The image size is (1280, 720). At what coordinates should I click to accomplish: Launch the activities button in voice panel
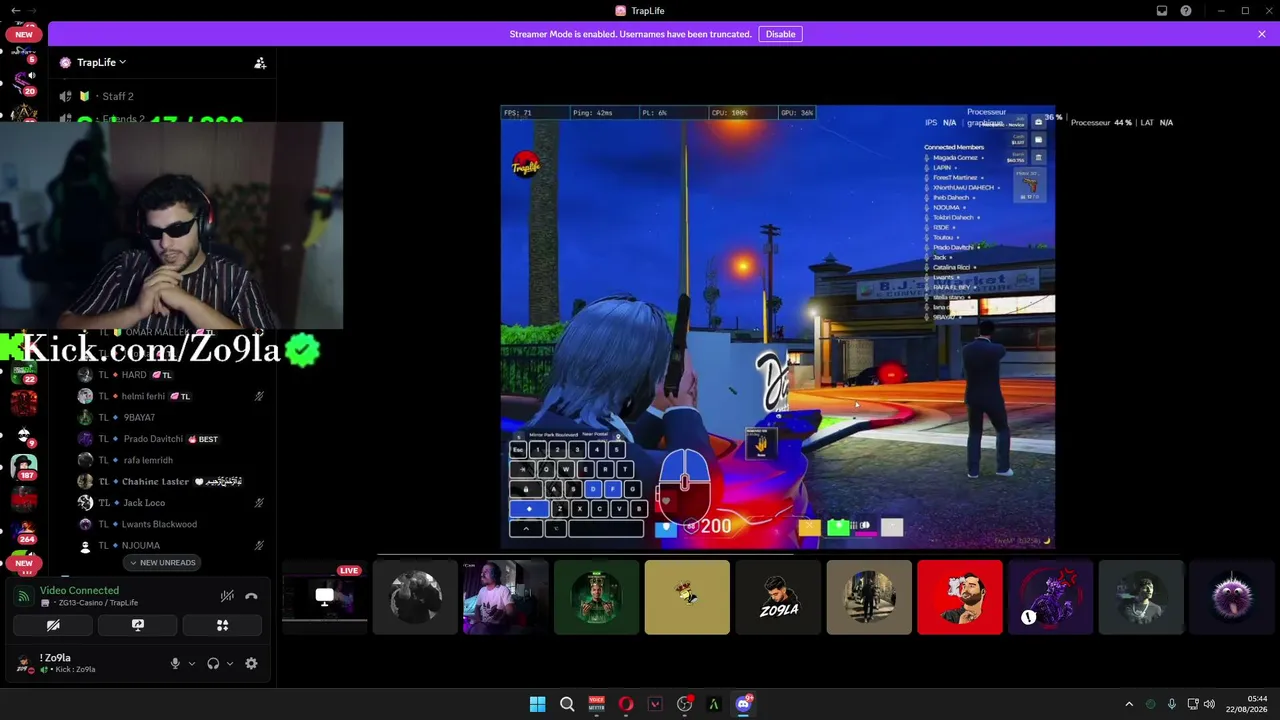click(x=222, y=625)
